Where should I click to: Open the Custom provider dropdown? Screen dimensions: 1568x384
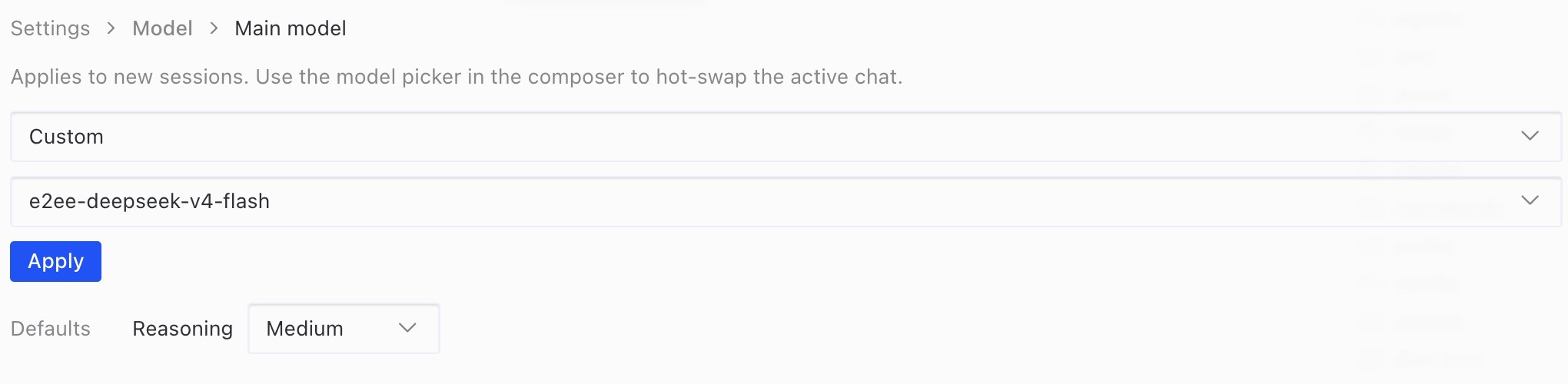(x=786, y=137)
